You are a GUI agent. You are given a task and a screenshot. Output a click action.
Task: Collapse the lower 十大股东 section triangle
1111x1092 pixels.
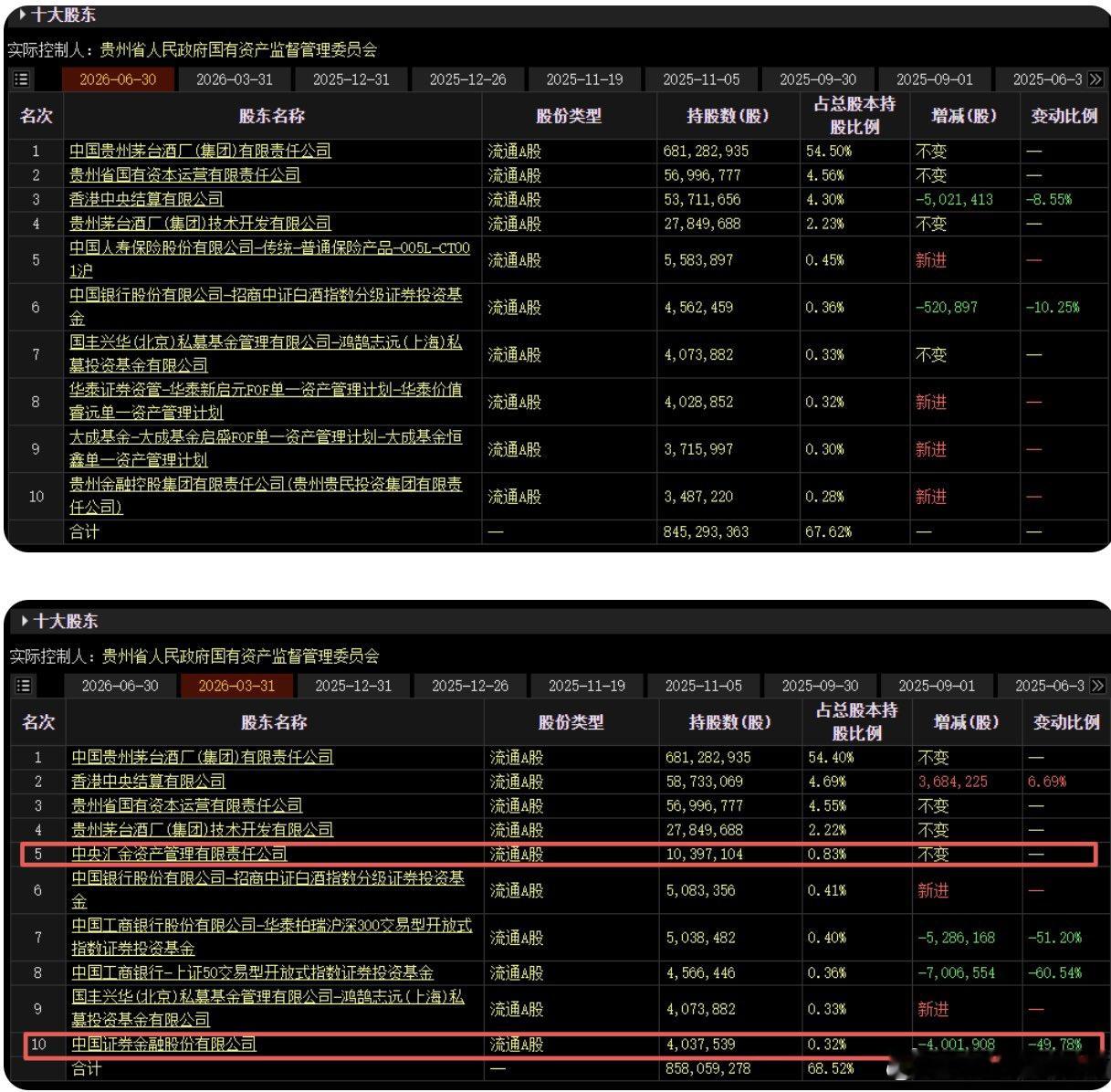[25, 622]
